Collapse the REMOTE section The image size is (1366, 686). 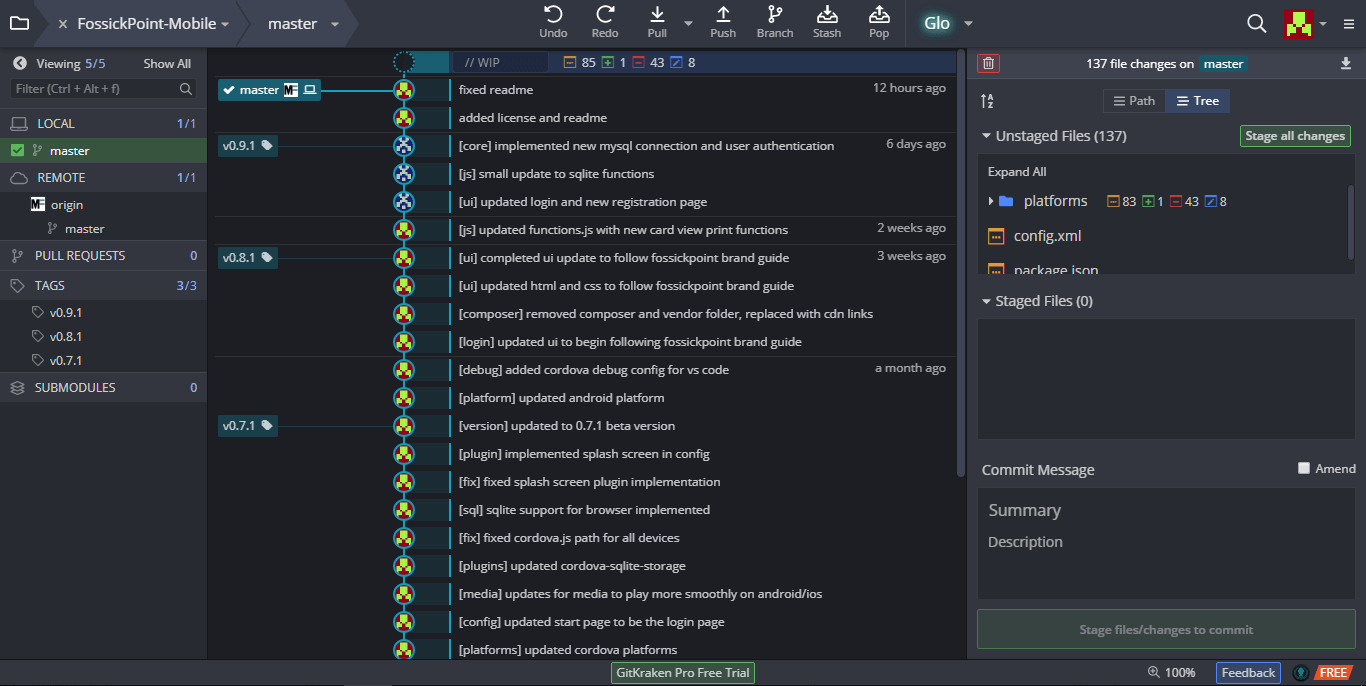click(x=104, y=177)
